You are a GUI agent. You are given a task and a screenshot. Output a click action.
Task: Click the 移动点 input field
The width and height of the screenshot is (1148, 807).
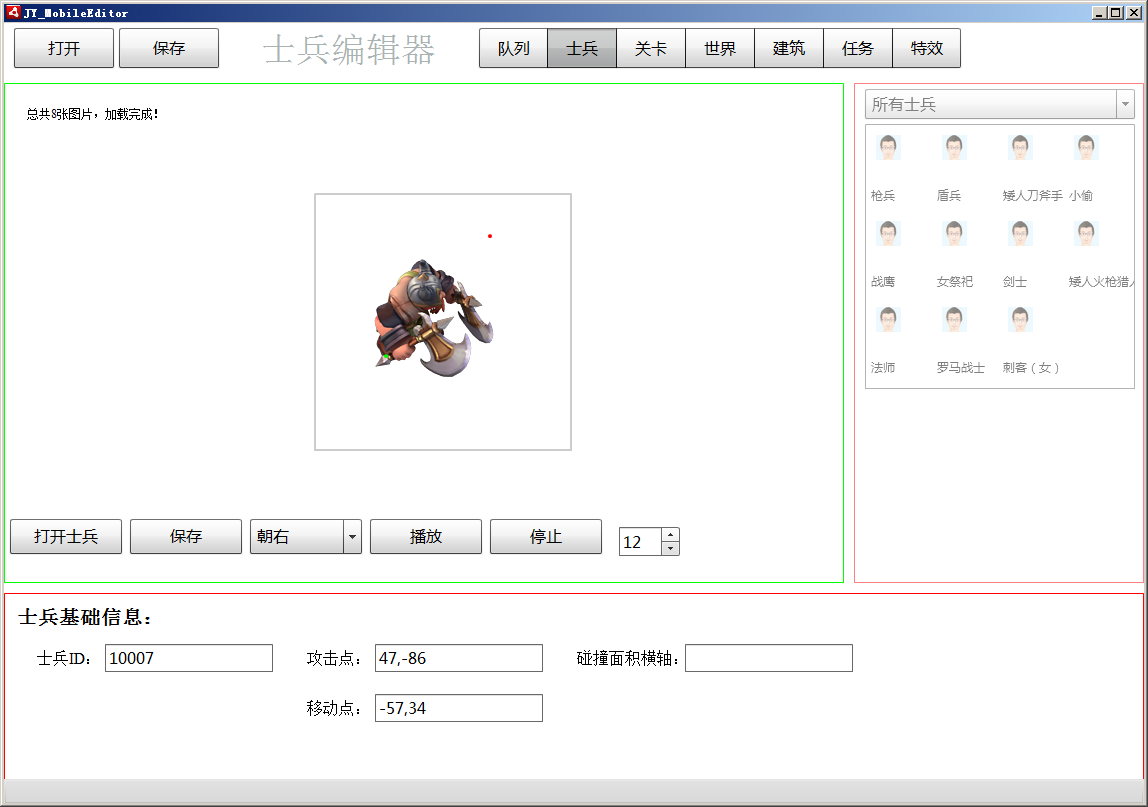click(459, 708)
